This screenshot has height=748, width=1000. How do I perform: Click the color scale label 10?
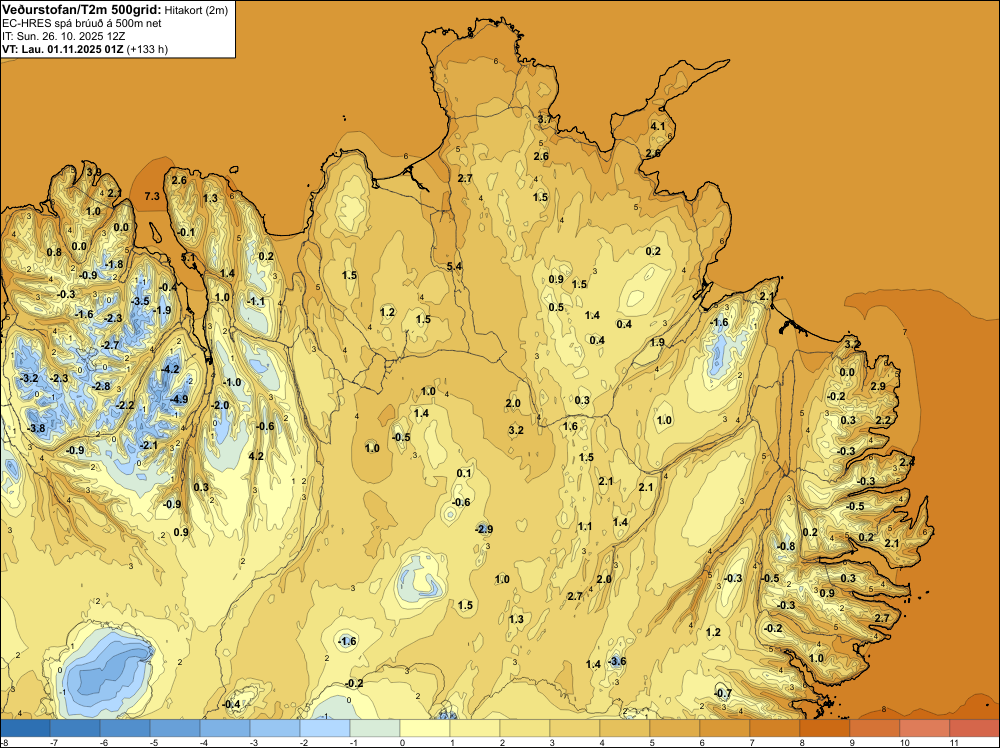click(x=903, y=742)
